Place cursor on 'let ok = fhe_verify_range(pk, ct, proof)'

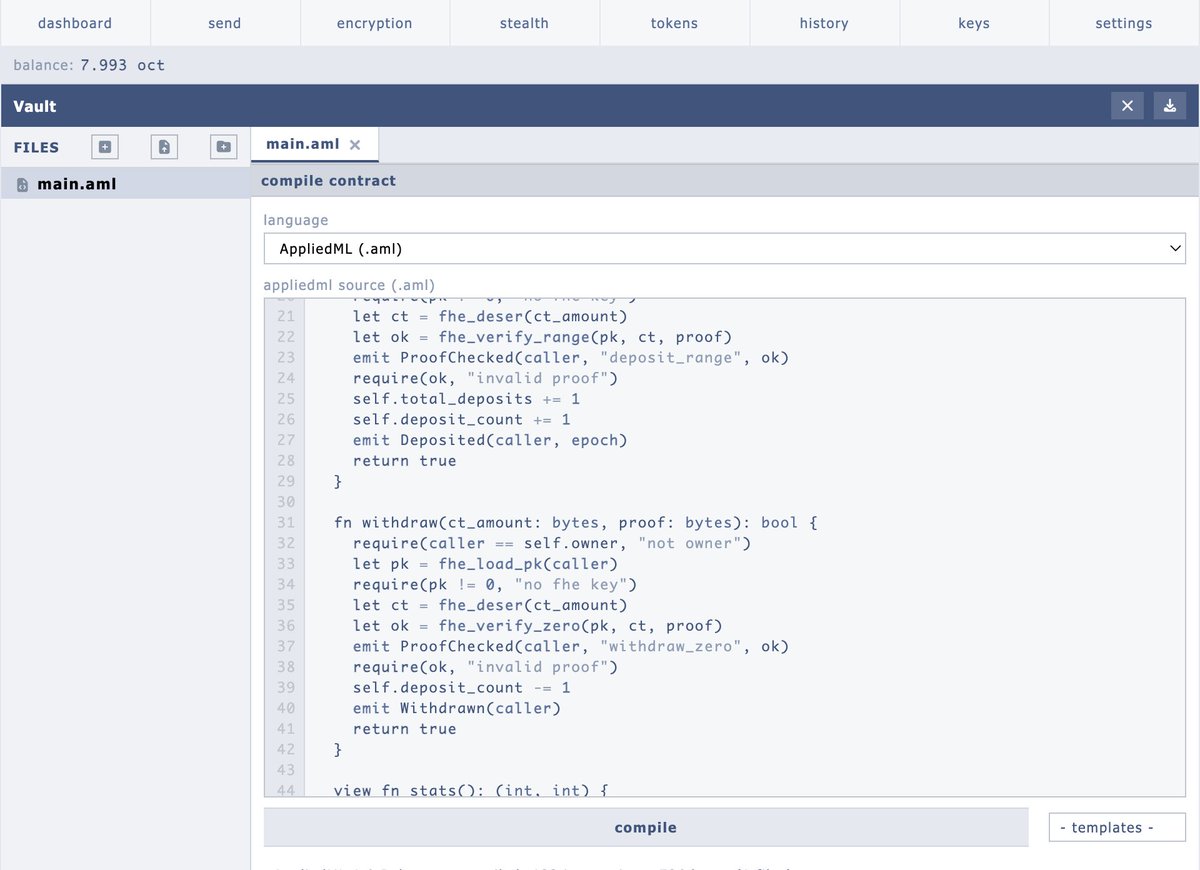pos(543,337)
